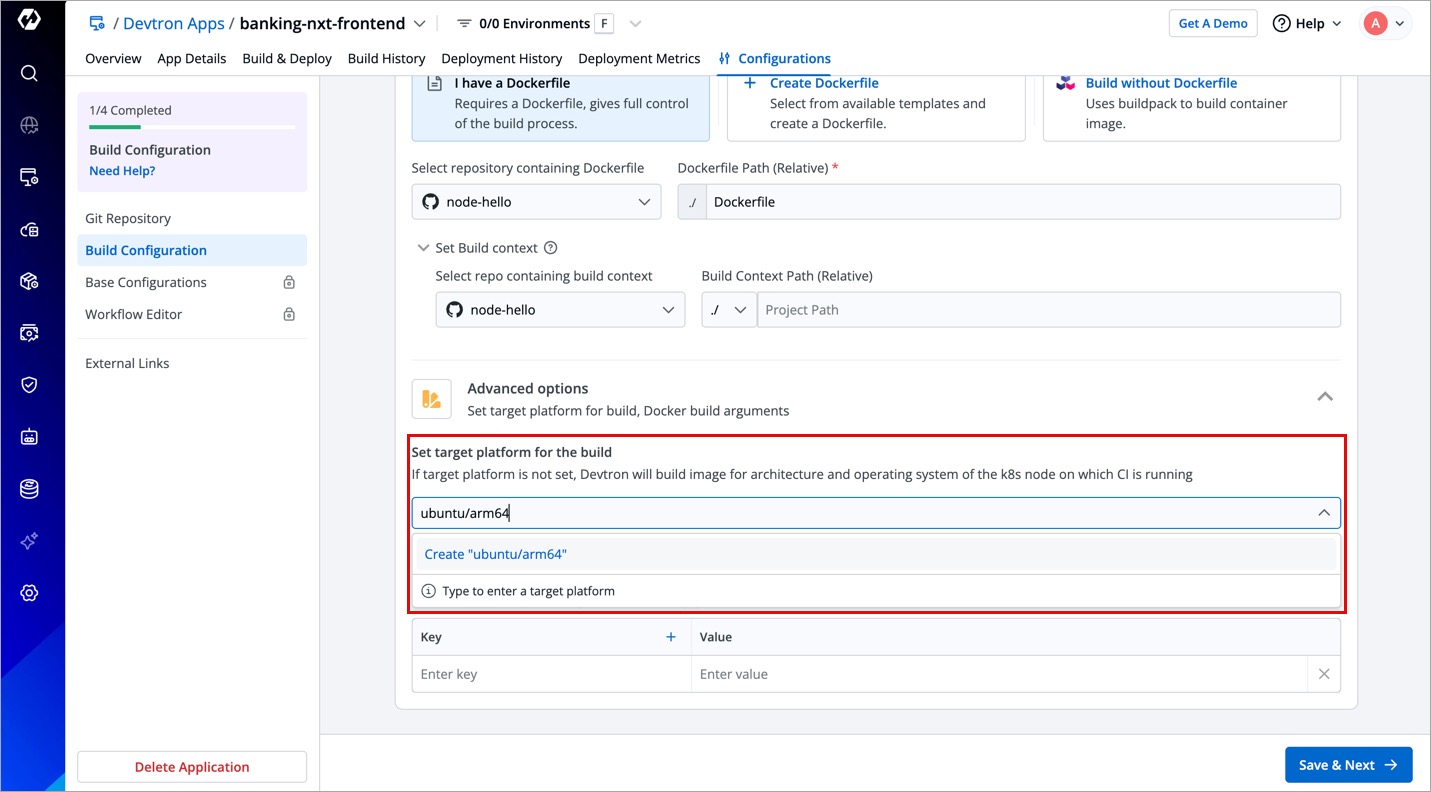Click the Save & Next button
The height and width of the screenshot is (792, 1431).
pyautogui.click(x=1348, y=765)
